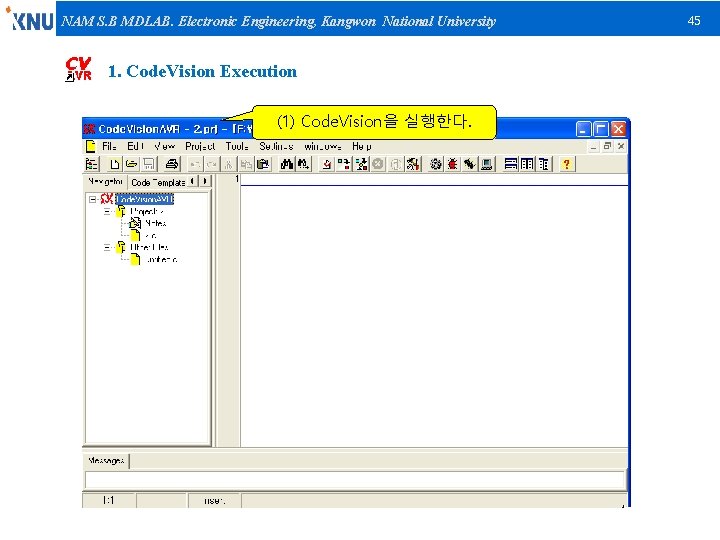Image resolution: width=720 pixels, height=540 pixels.
Task: Switch to the Code Templates tab
Action: click(158, 182)
